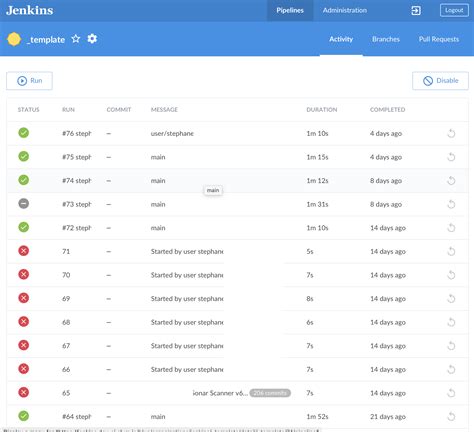Click the 21 days ago completed cell
This screenshot has height=432, width=474.
[388, 417]
